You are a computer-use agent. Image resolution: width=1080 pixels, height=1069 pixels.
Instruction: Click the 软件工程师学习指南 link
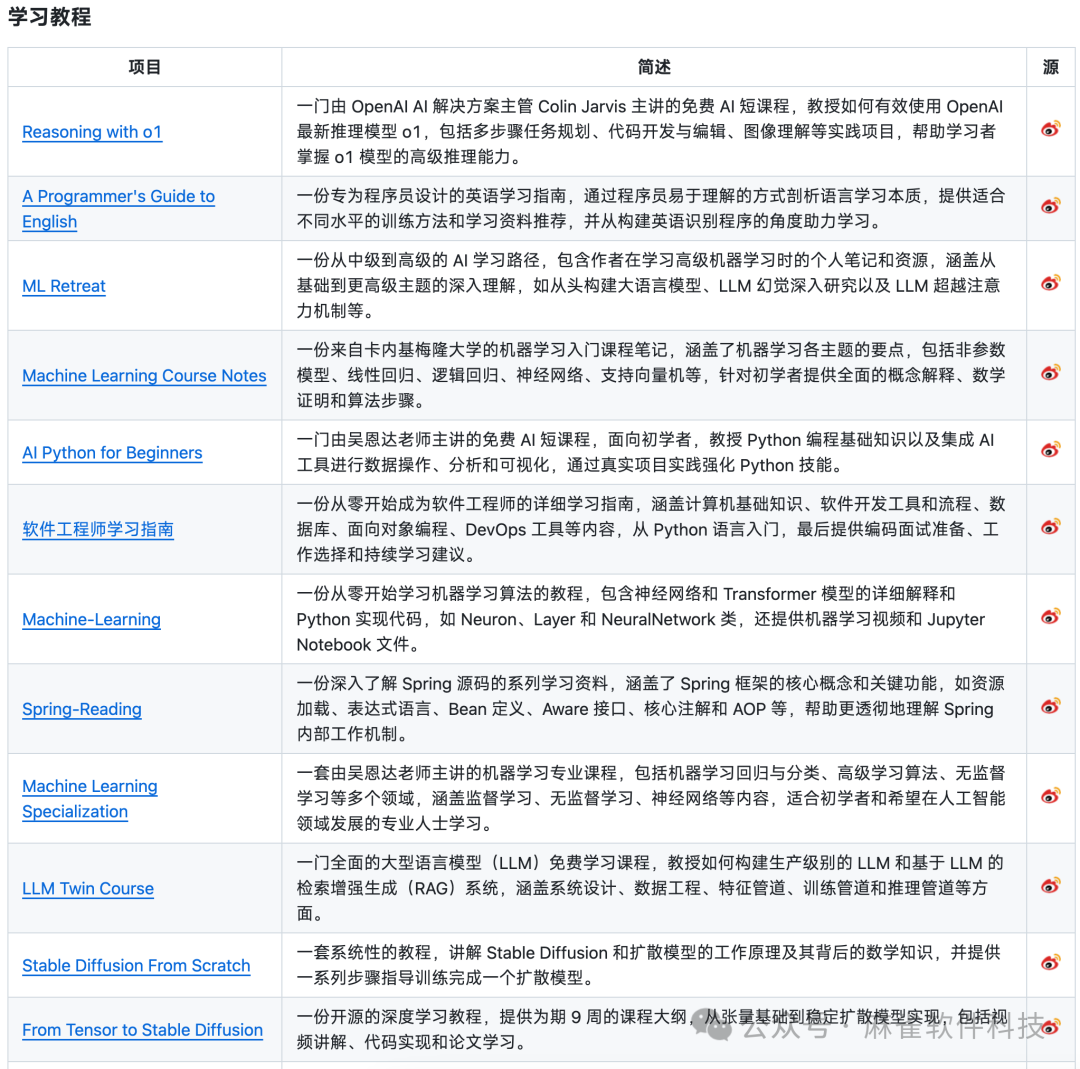[x=98, y=529]
